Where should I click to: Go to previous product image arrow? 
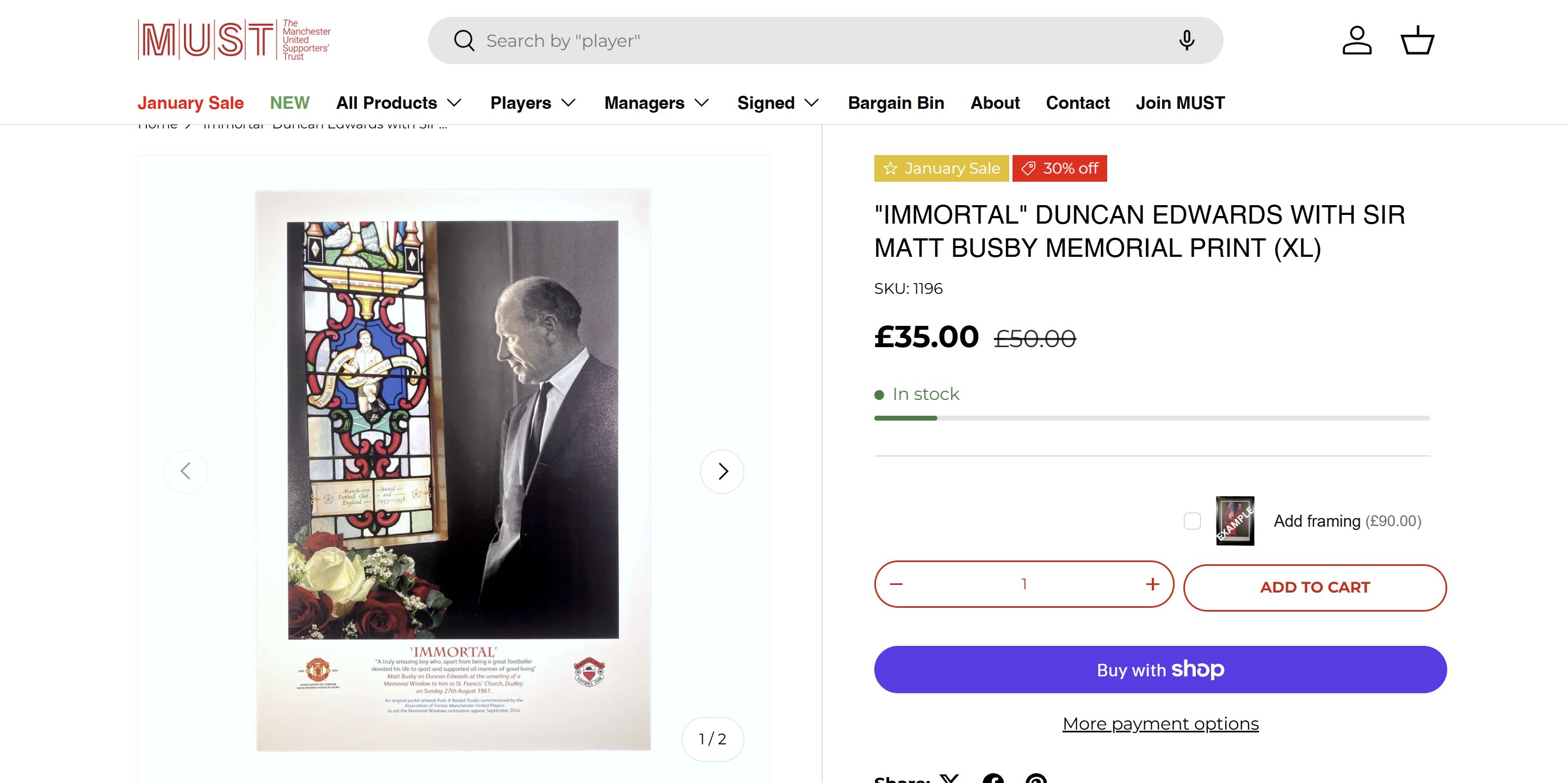tap(186, 471)
